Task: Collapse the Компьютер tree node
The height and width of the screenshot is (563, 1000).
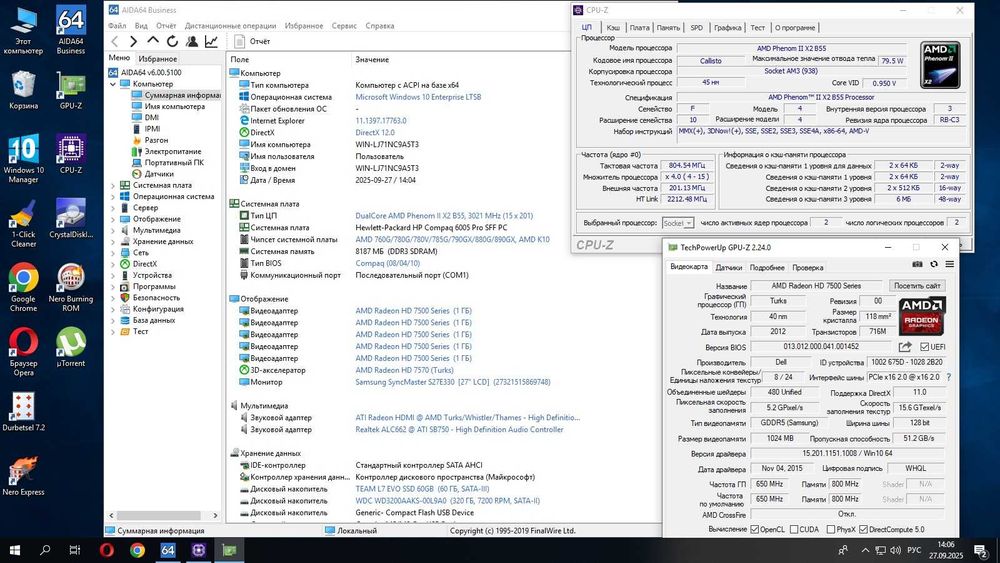Action: (x=113, y=84)
